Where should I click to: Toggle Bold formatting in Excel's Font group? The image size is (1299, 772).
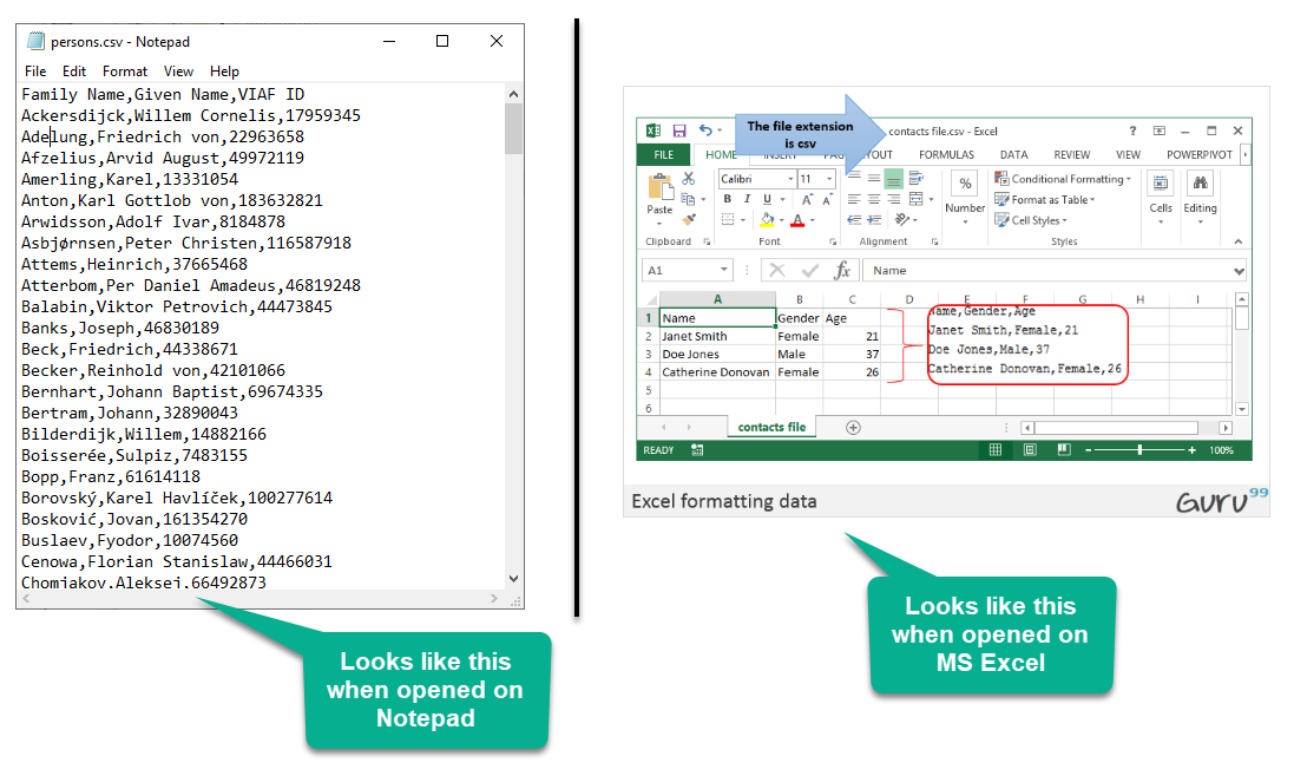tap(728, 198)
